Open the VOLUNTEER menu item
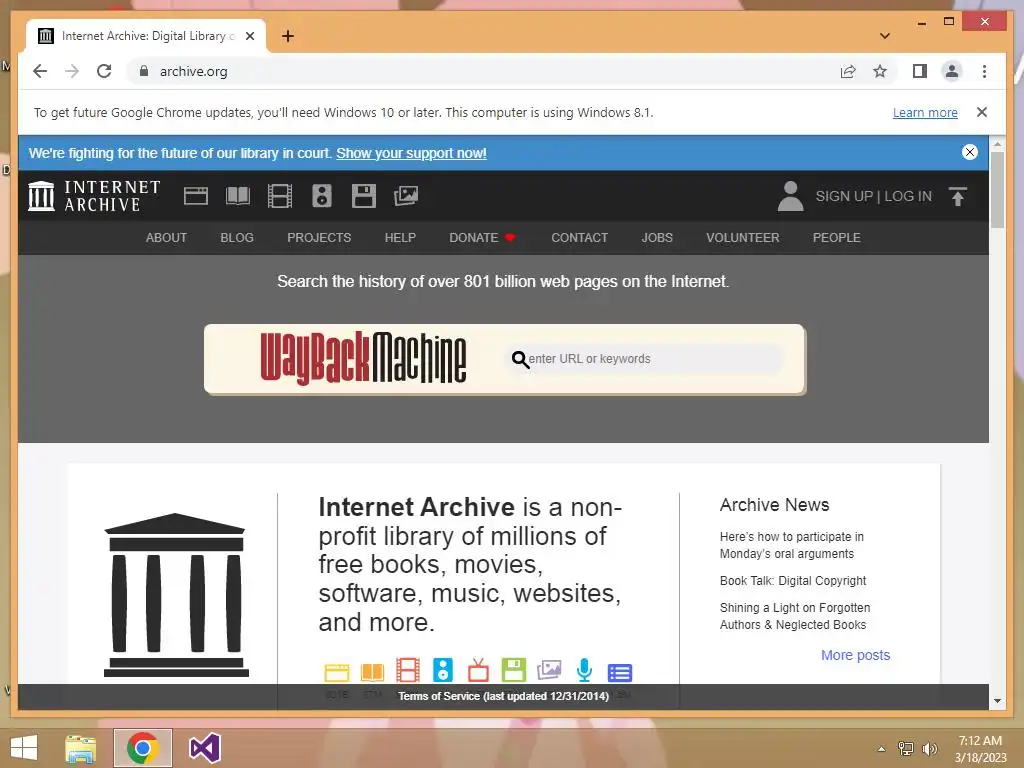Image resolution: width=1024 pixels, height=768 pixels. point(743,238)
